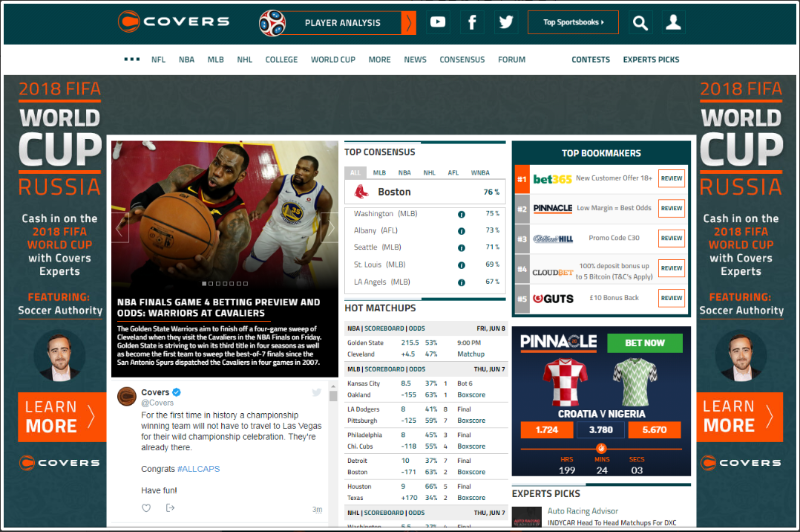Select the MLB consensus tab
800x532 pixels.
click(x=379, y=172)
